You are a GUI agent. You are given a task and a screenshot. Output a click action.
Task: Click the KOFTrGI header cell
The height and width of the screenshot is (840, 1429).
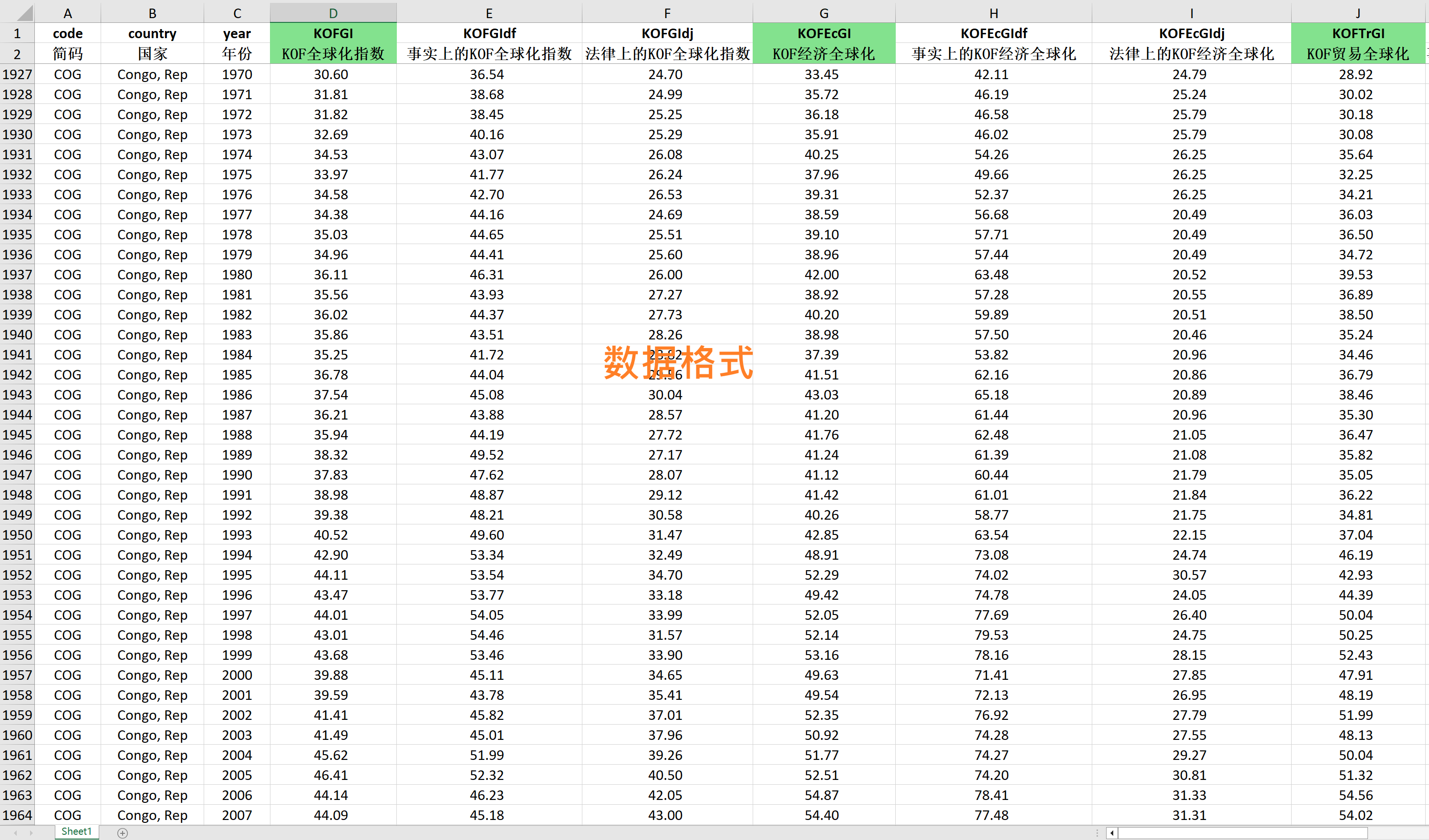(1359, 33)
